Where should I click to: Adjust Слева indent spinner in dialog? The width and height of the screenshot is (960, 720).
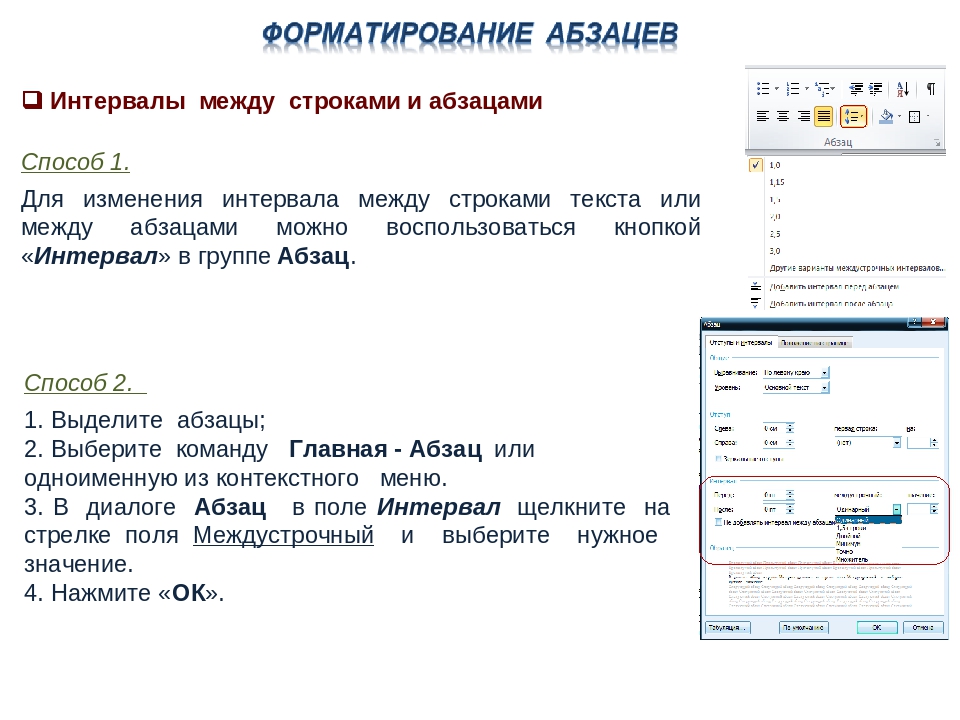790,428
